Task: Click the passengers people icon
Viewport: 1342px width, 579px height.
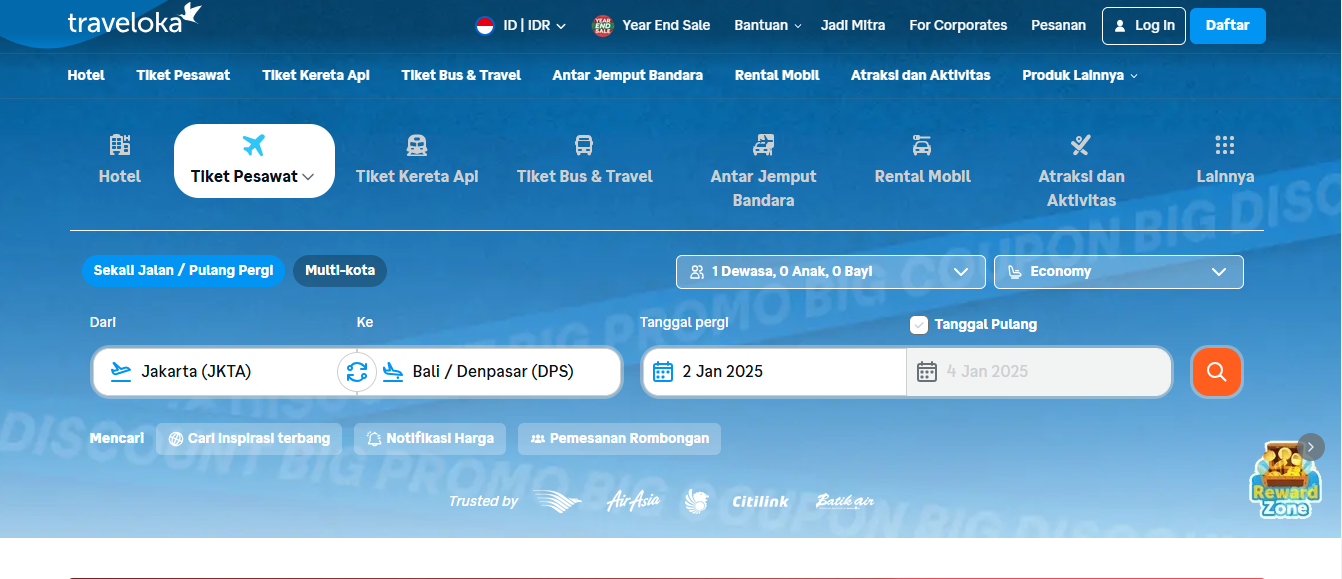Action: click(x=697, y=272)
